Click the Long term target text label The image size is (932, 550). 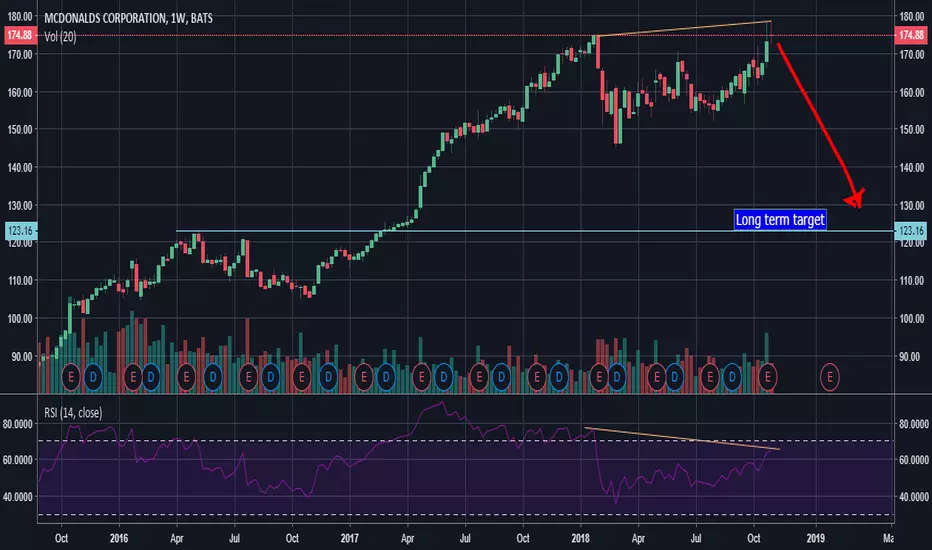click(x=780, y=220)
